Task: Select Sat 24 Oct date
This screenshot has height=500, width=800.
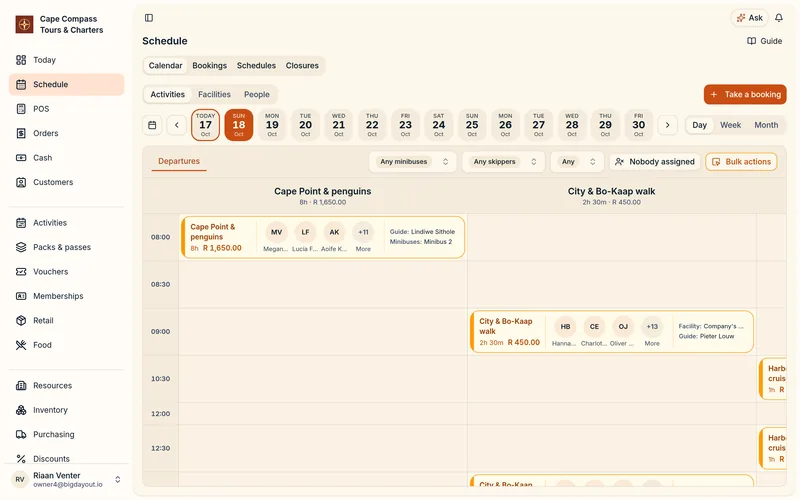Action: tap(439, 125)
